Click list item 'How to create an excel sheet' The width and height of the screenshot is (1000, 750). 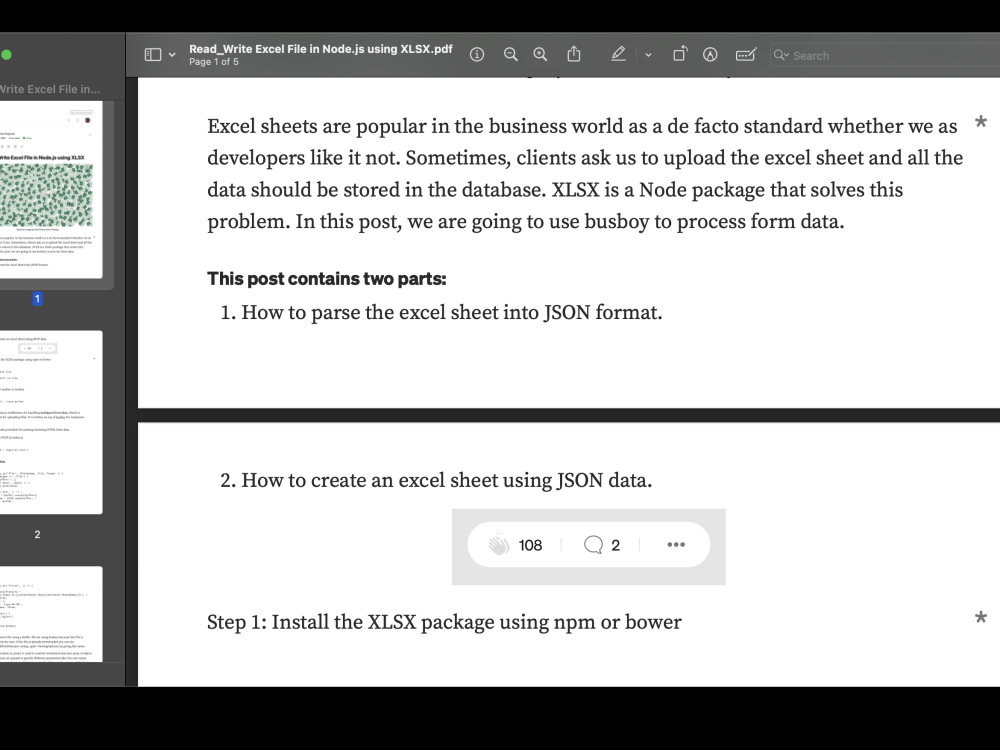pos(446,480)
